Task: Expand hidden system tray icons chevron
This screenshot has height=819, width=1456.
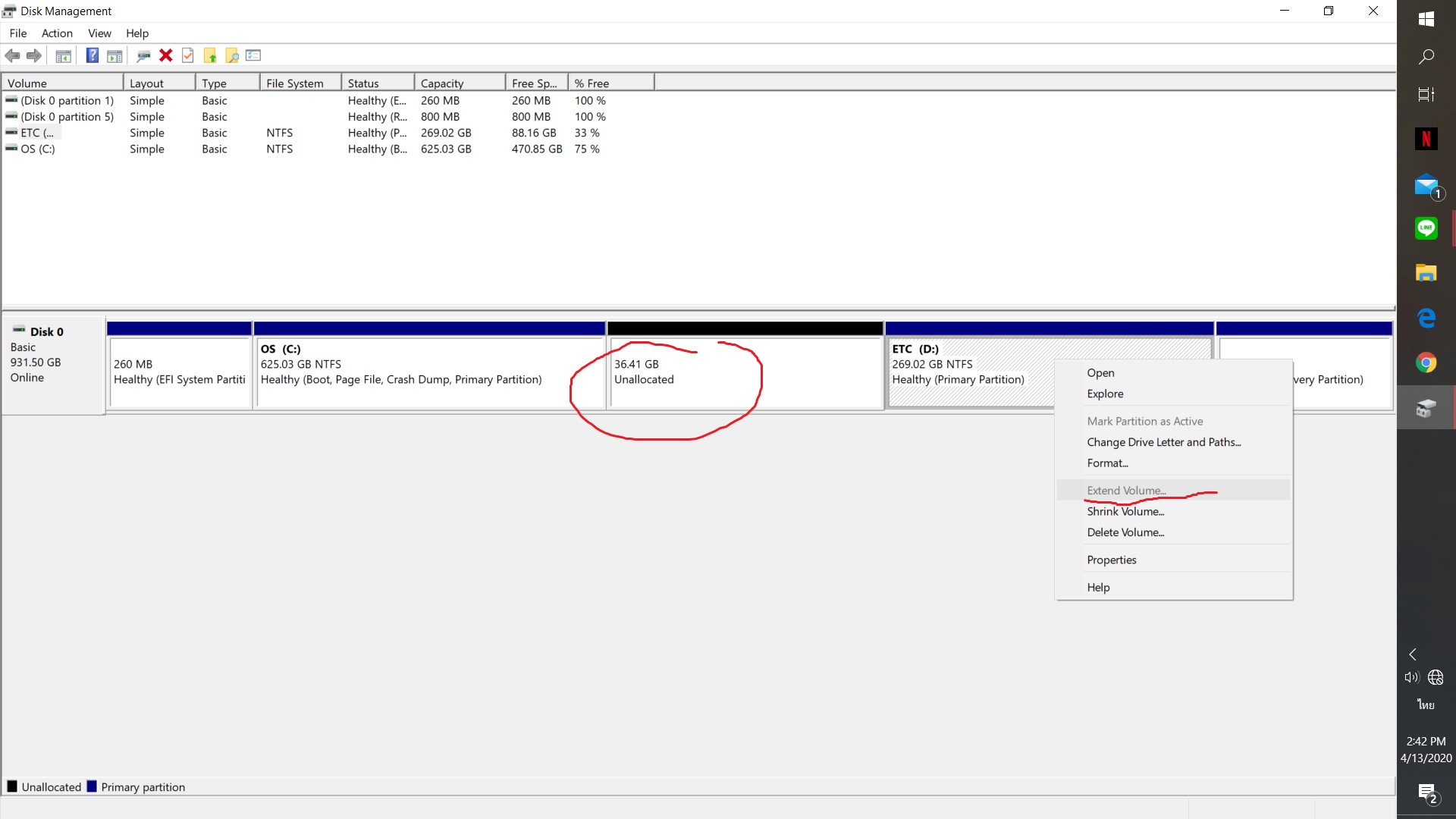Action: coord(1413,654)
